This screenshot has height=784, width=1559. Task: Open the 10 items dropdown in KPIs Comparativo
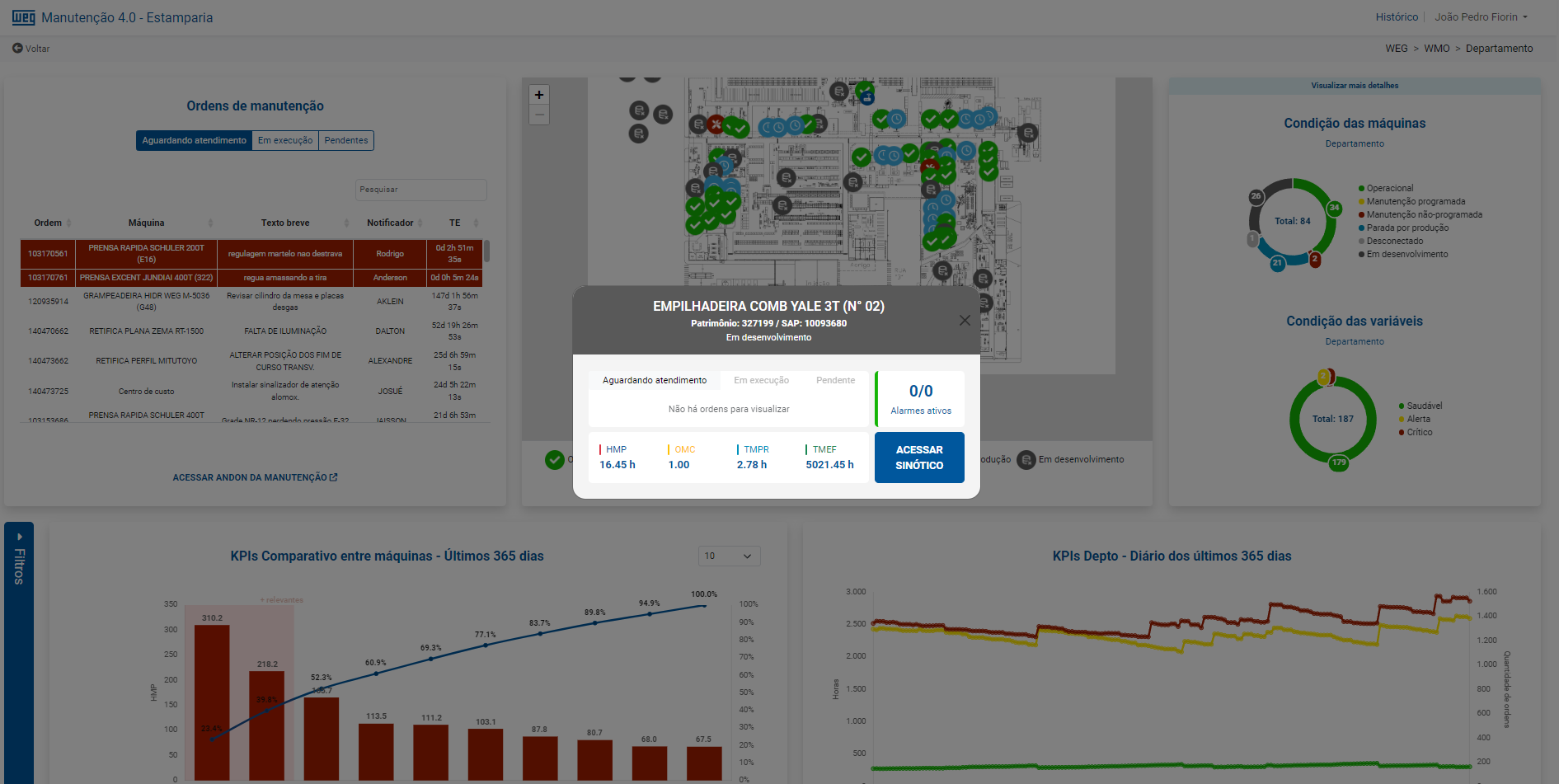click(729, 556)
